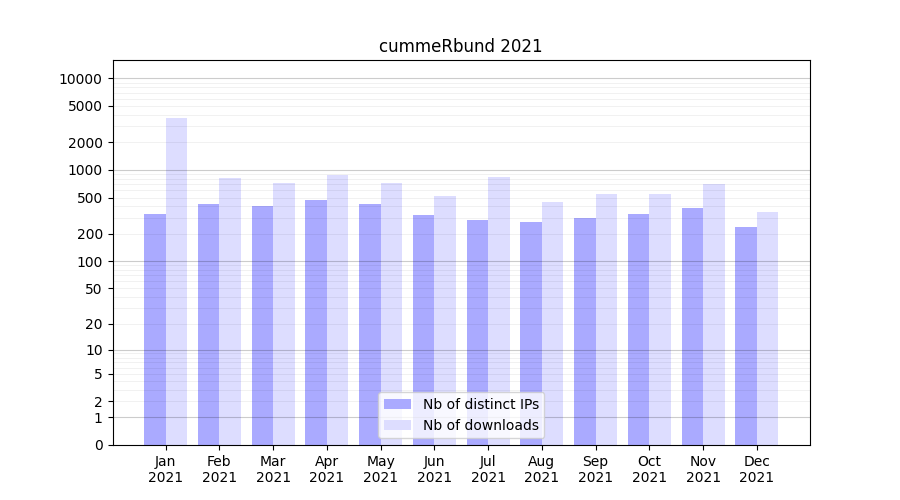
Task: Select the 'Nb of distinct IPs' legend label
Action: pos(480,404)
